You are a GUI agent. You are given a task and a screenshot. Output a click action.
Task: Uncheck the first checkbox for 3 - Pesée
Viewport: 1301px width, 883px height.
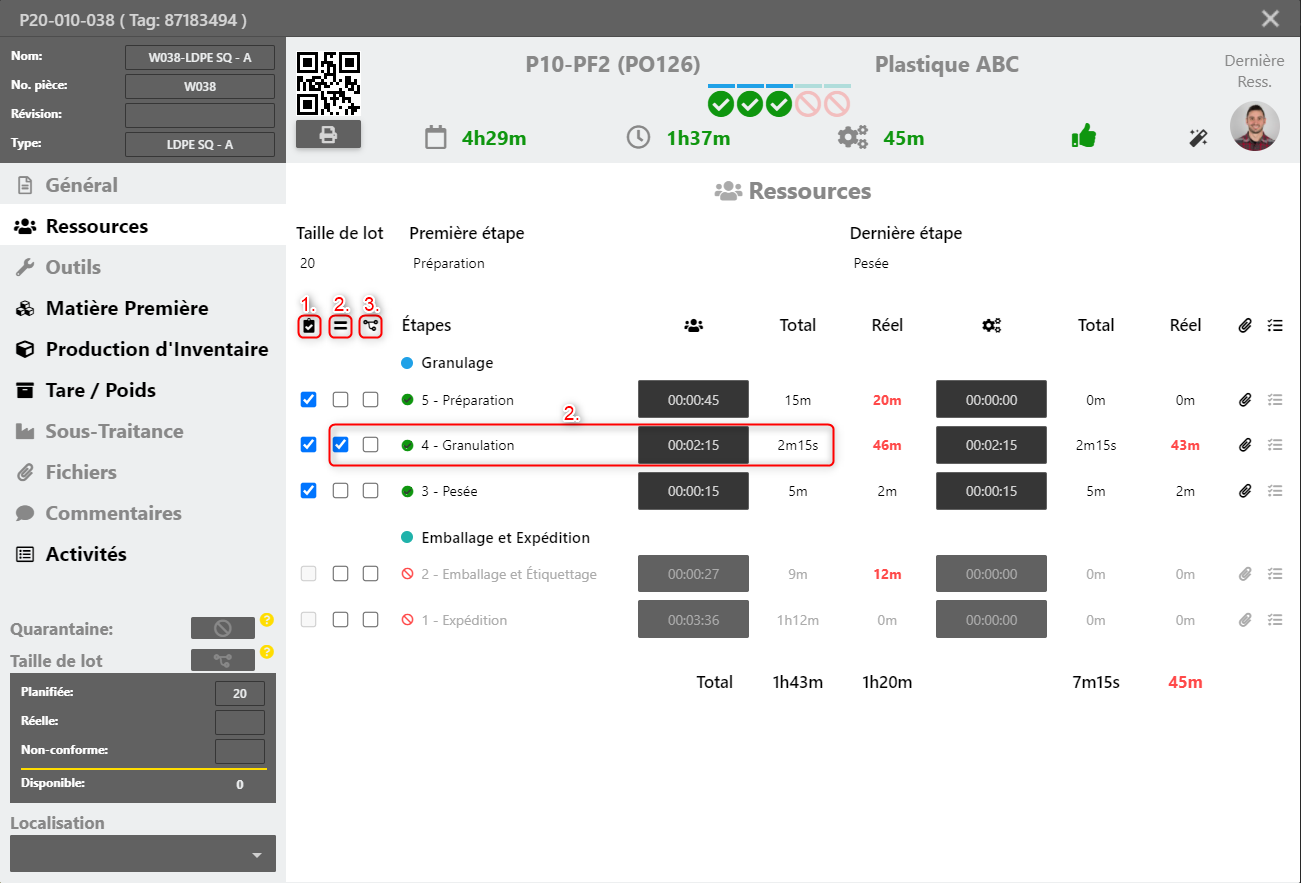[309, 490]
